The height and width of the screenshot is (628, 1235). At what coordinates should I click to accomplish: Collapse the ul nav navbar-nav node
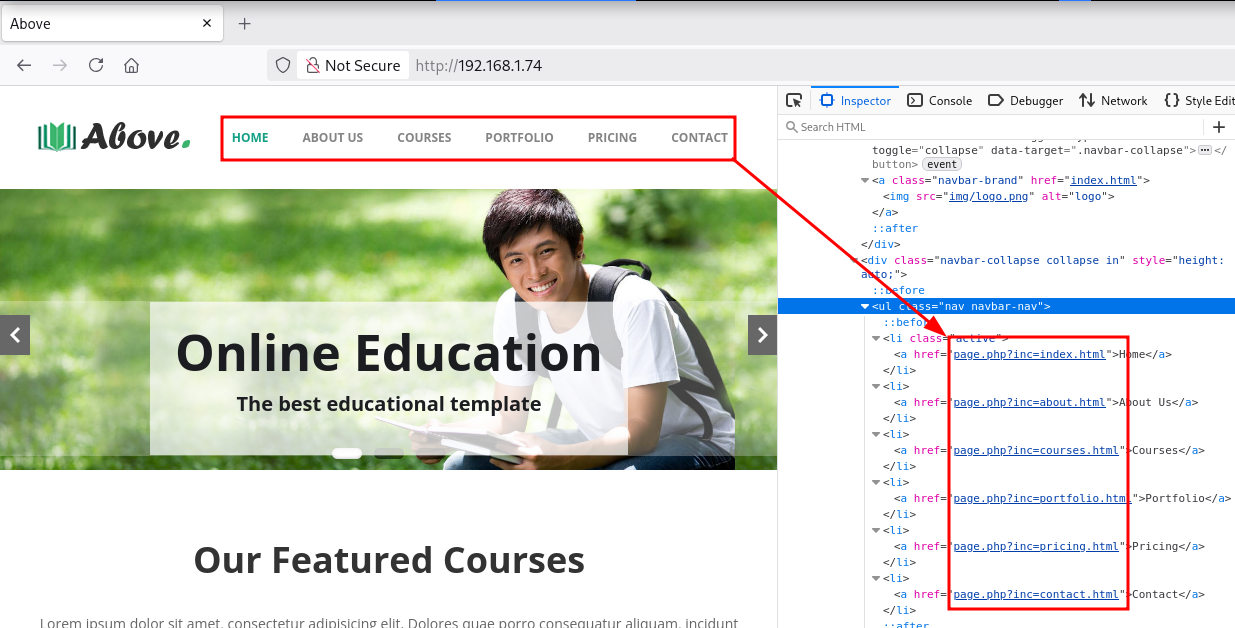[x=865, y=307]
